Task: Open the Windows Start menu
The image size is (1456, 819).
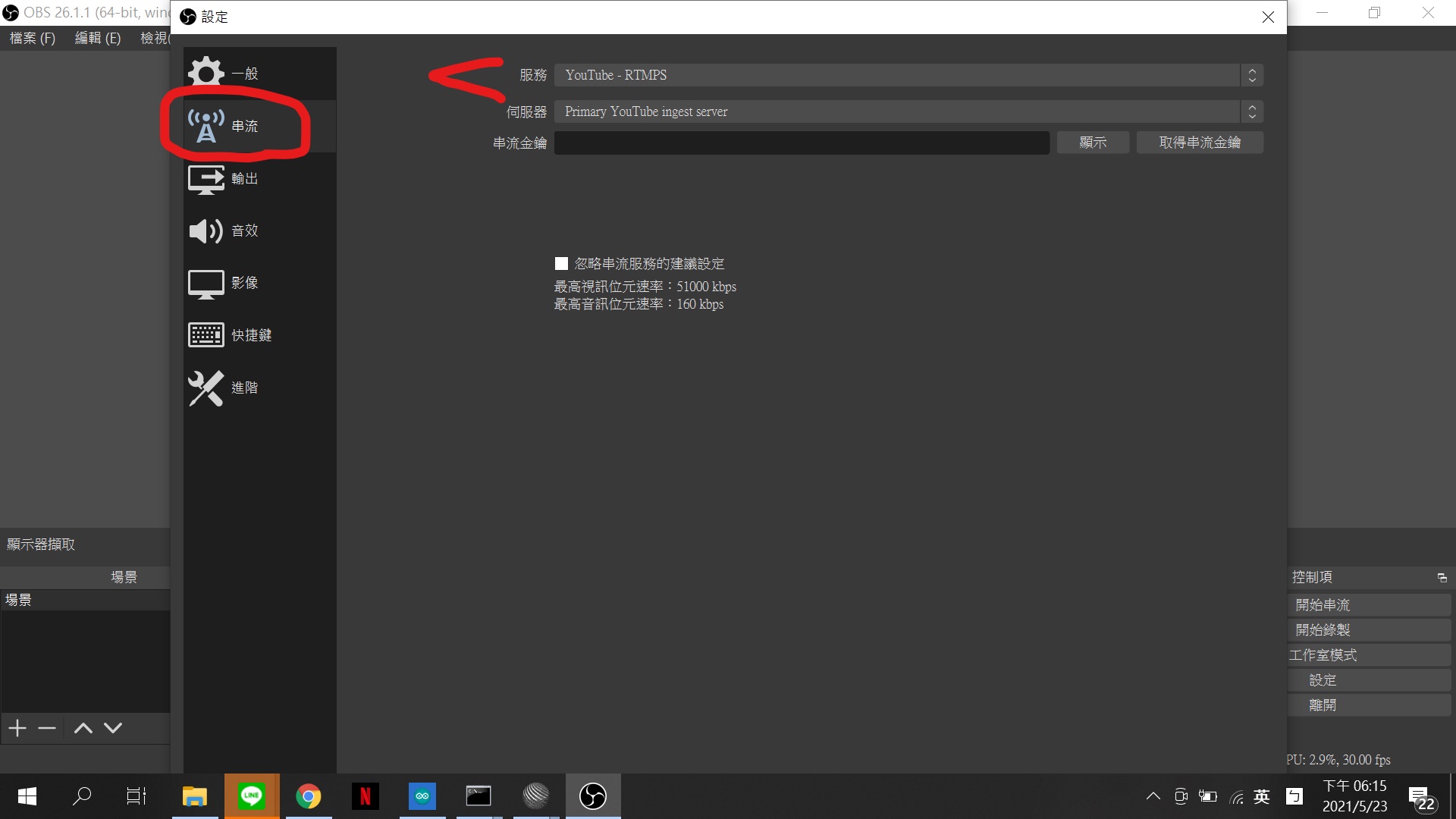Action: click(x=27, y=796)
